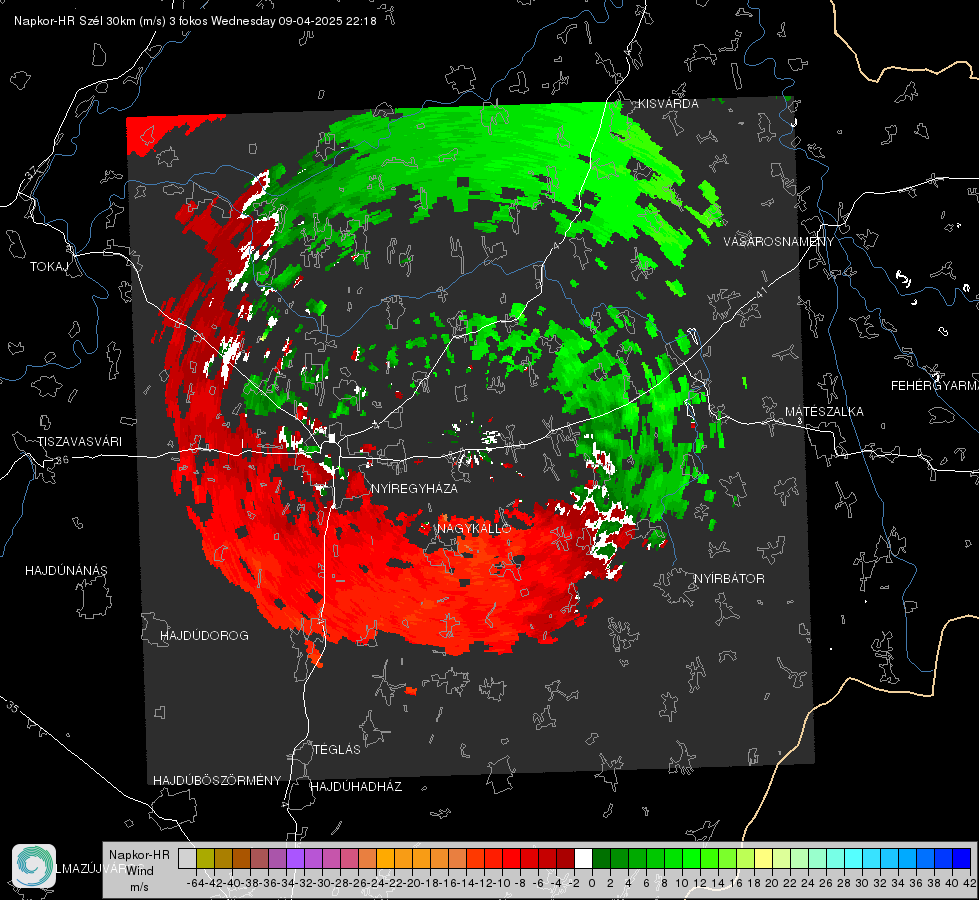Select the NAGYKÁLLÓ town label
The width and height of the screenshot is (979, 900).
(474, 528)
